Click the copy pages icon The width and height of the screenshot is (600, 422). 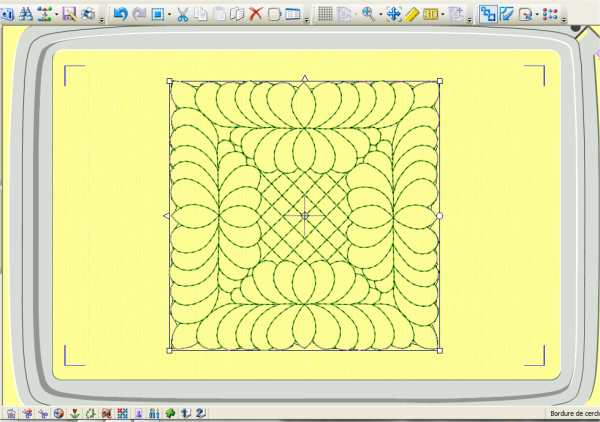pyautogui.click(x=201, y=15)
